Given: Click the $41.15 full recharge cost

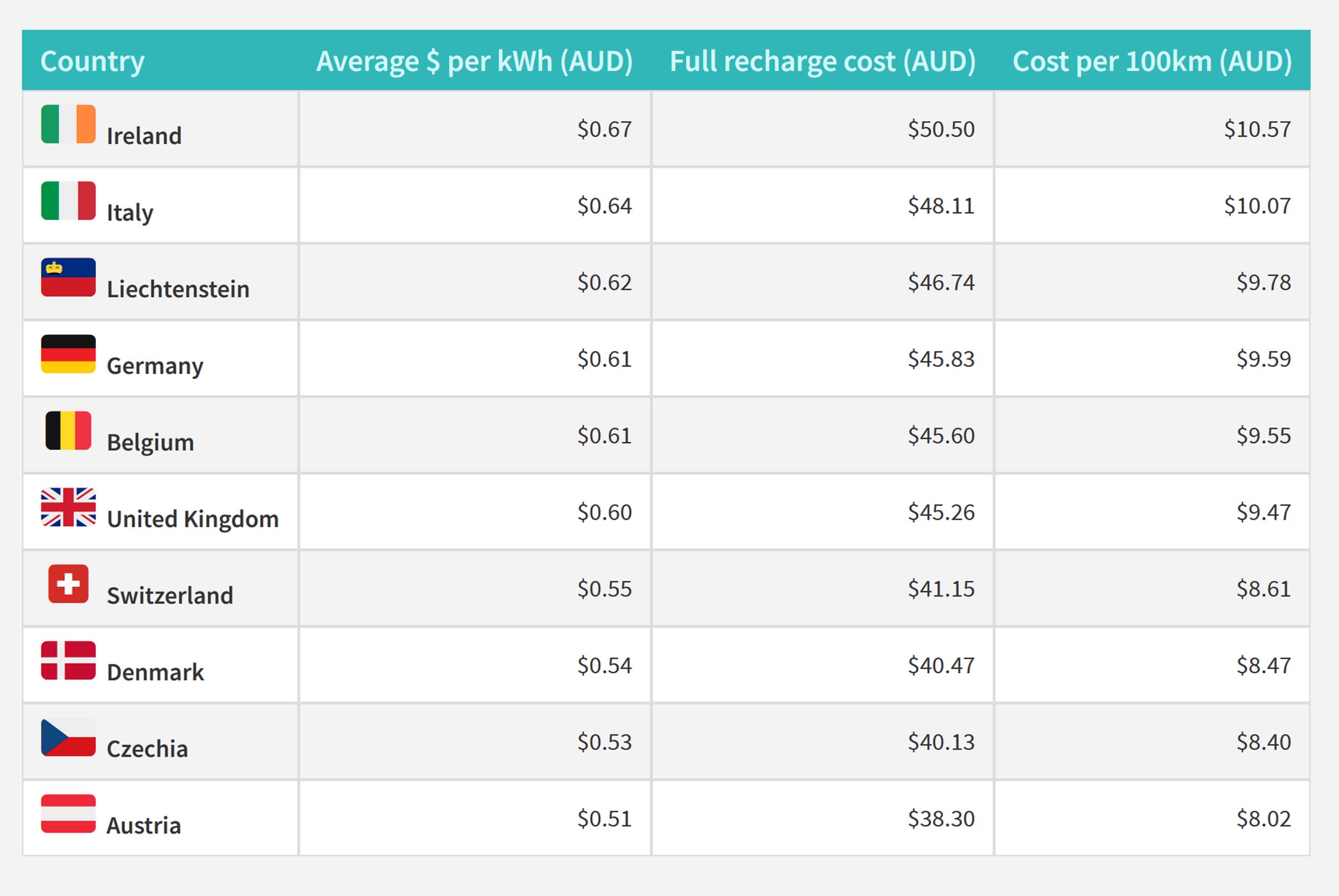Looking at the screenshot, I should pyautogui.click(x=941, y=589).
